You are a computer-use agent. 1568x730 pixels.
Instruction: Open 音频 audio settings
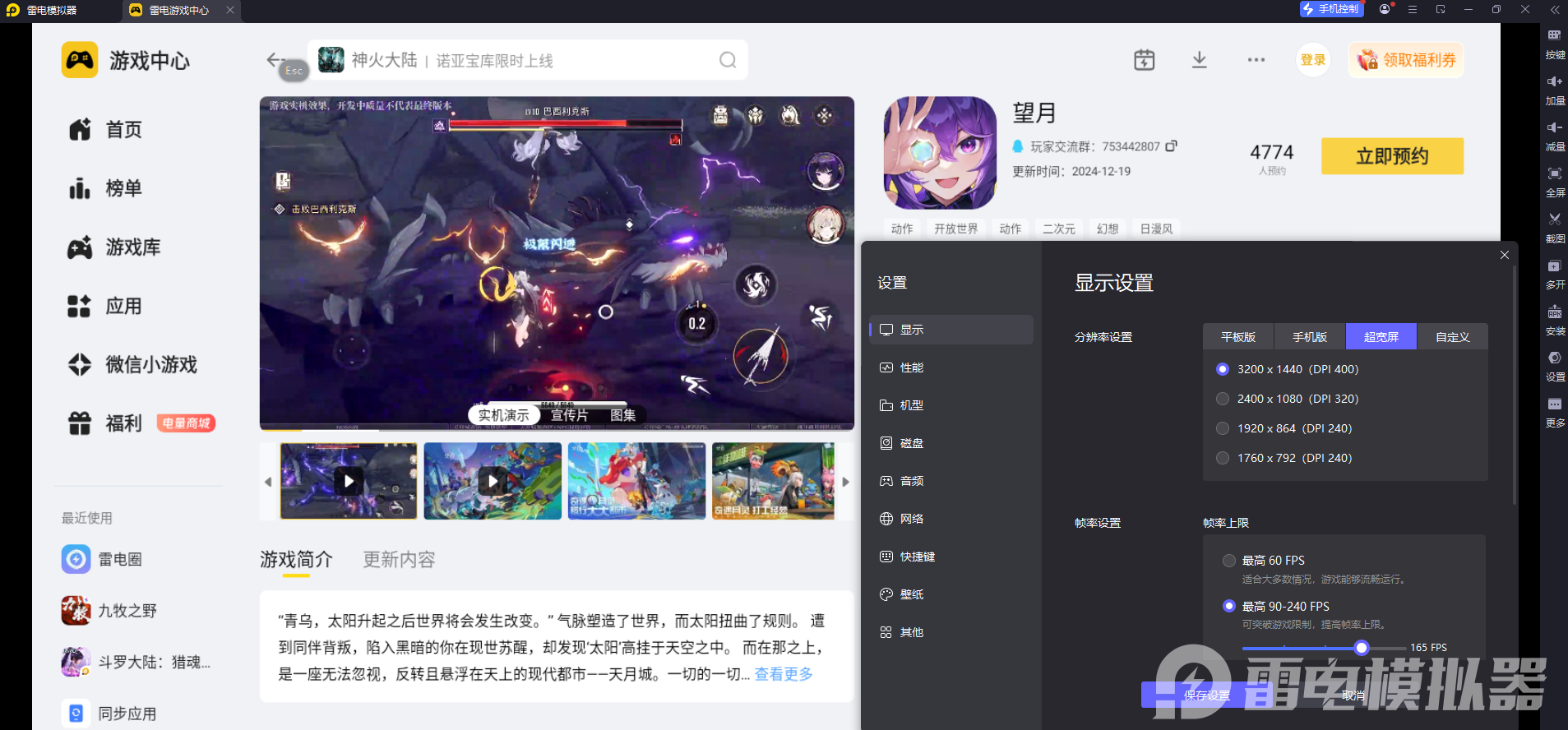[951, 481]
